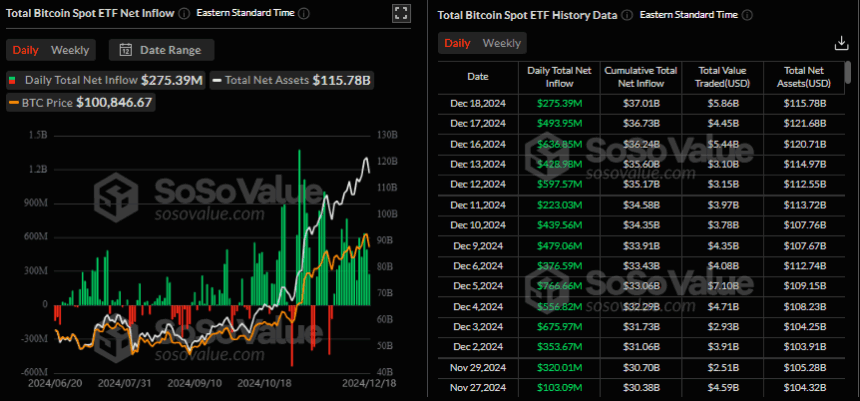This screenshot has height=401, width=860.
Task: Click the orange line swatch of BTC Price
Action: point(13,102)
